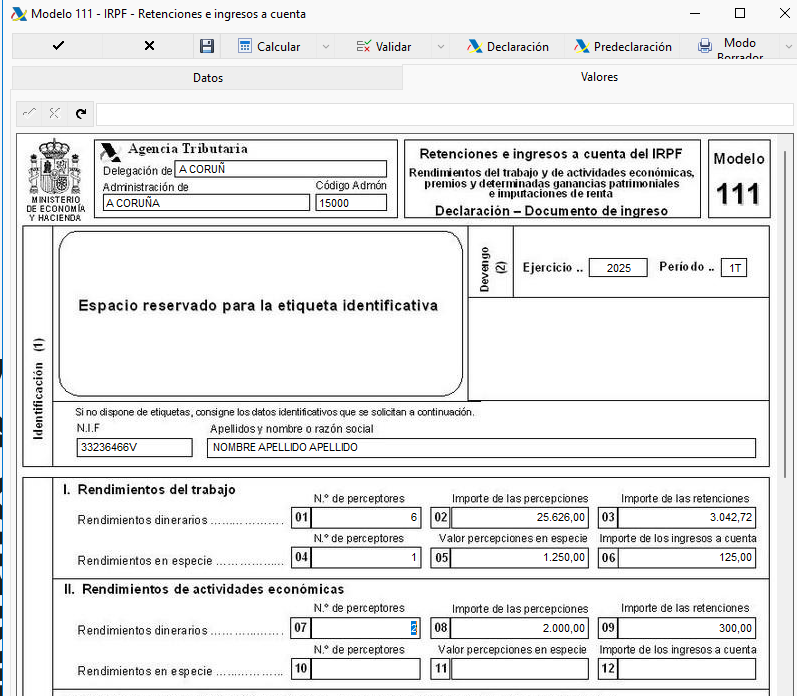The width and height of the screenshot is (797, 696).
Task: Run Calcular from the toolbar
Action: 269,46
